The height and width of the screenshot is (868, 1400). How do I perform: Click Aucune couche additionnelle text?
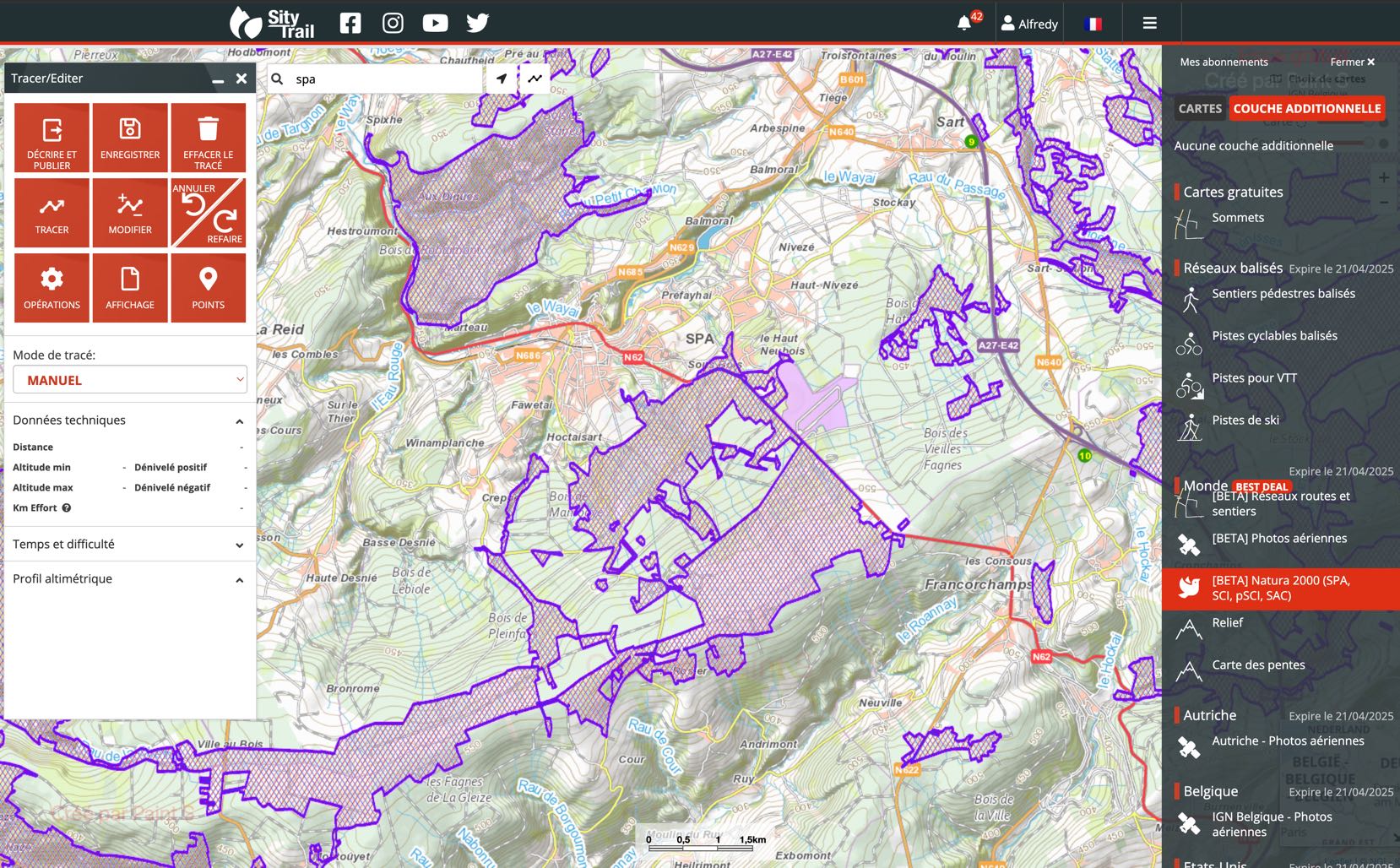[1253, 145]
